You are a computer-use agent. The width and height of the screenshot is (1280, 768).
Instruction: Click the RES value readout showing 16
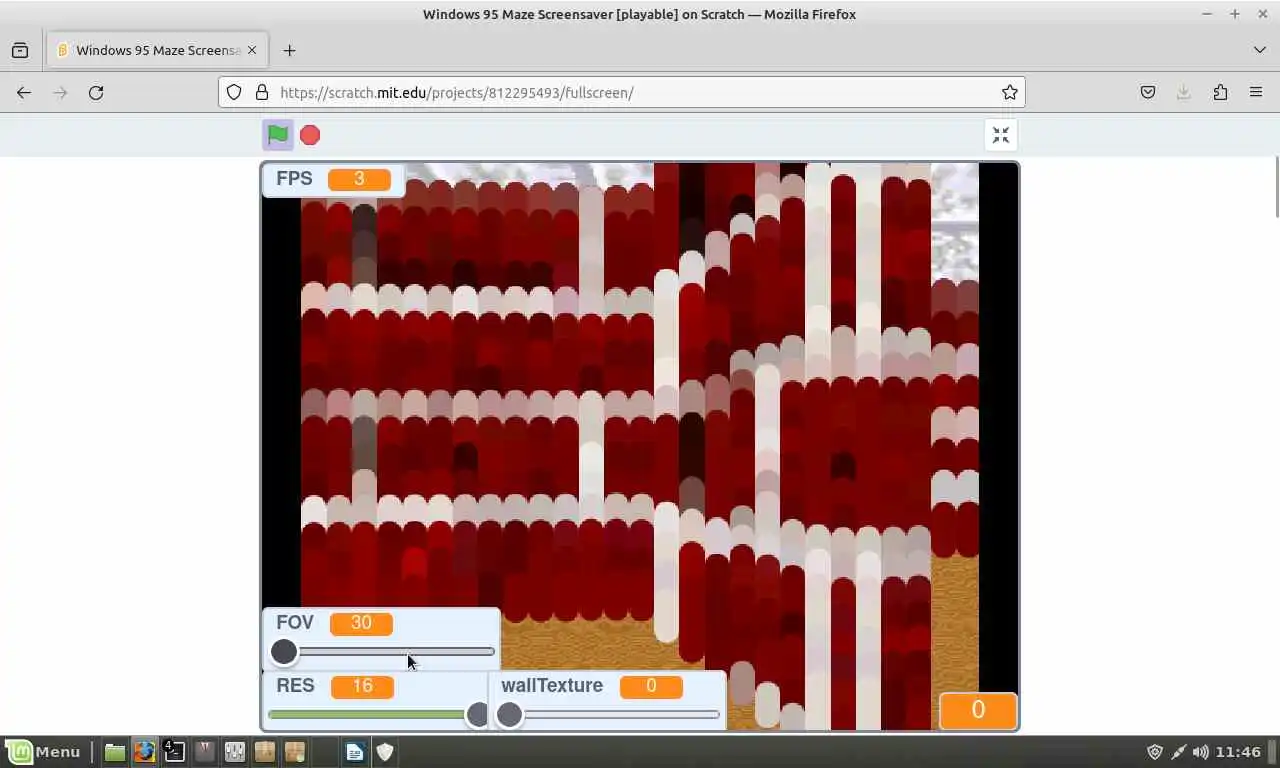362,686
